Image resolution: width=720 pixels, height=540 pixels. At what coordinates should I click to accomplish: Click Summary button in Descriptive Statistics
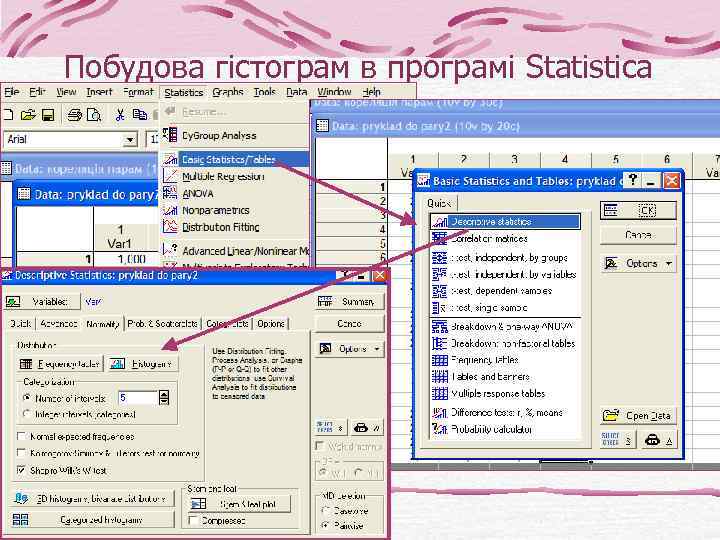coord(350,302)
